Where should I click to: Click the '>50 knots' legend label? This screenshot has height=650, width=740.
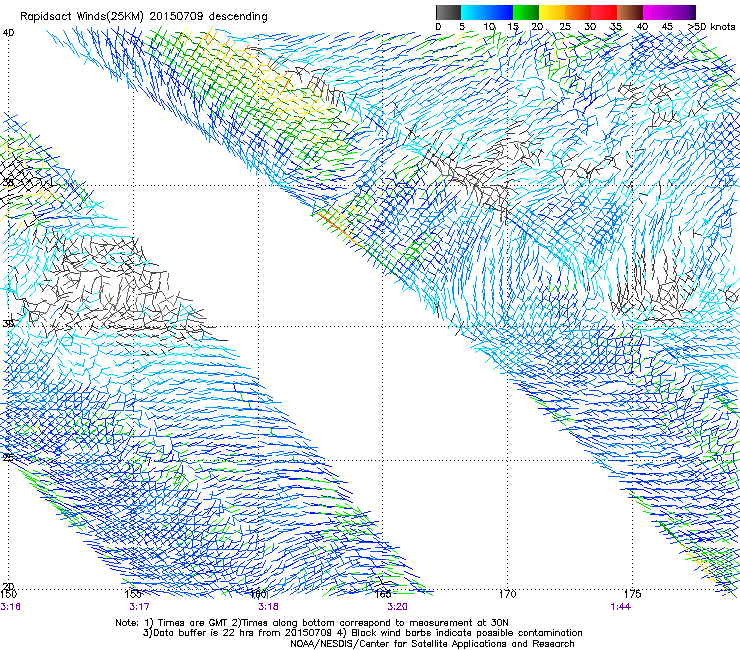[711, 27]
